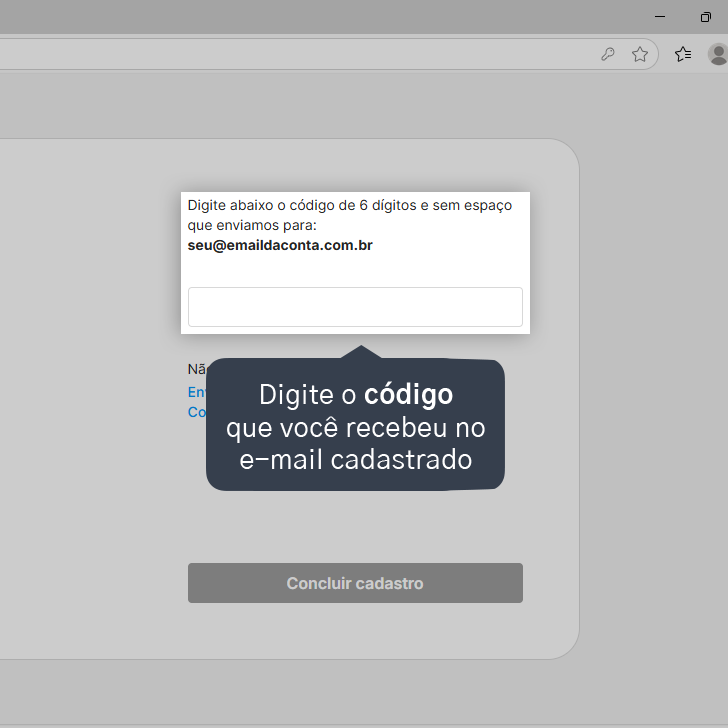Click the Concluir cadastro button
Image resolution: width=728 pixels, height=728 pixels.
click(355, 583)
